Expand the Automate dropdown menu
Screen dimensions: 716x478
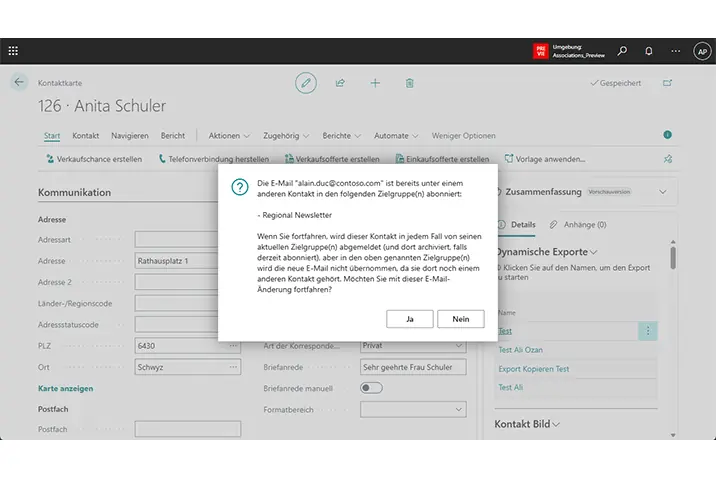[396, 136]
